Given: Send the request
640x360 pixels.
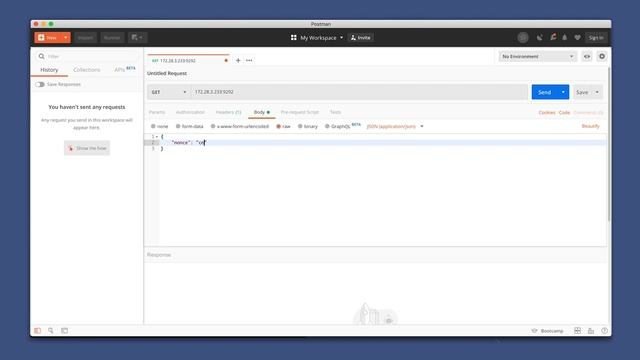Looking at the screenshot, I should pos(544,92).
